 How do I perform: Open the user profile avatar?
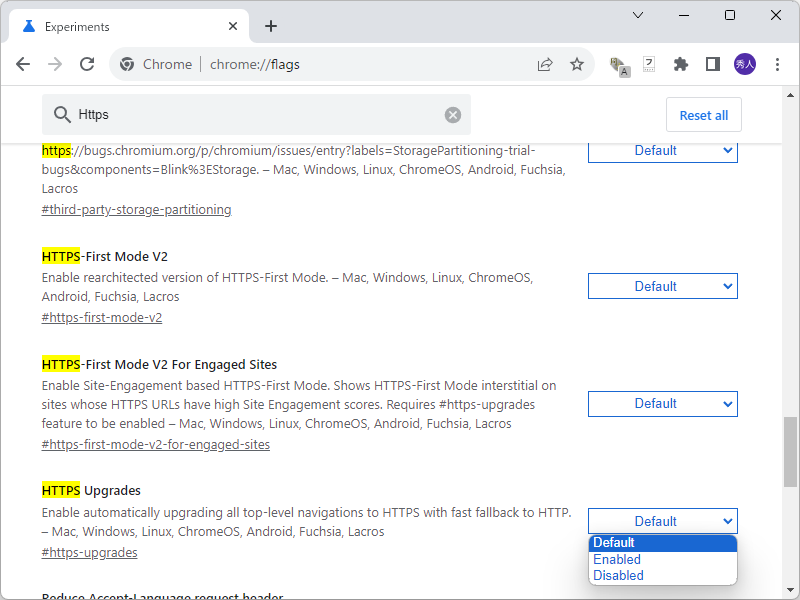[744, 64]
